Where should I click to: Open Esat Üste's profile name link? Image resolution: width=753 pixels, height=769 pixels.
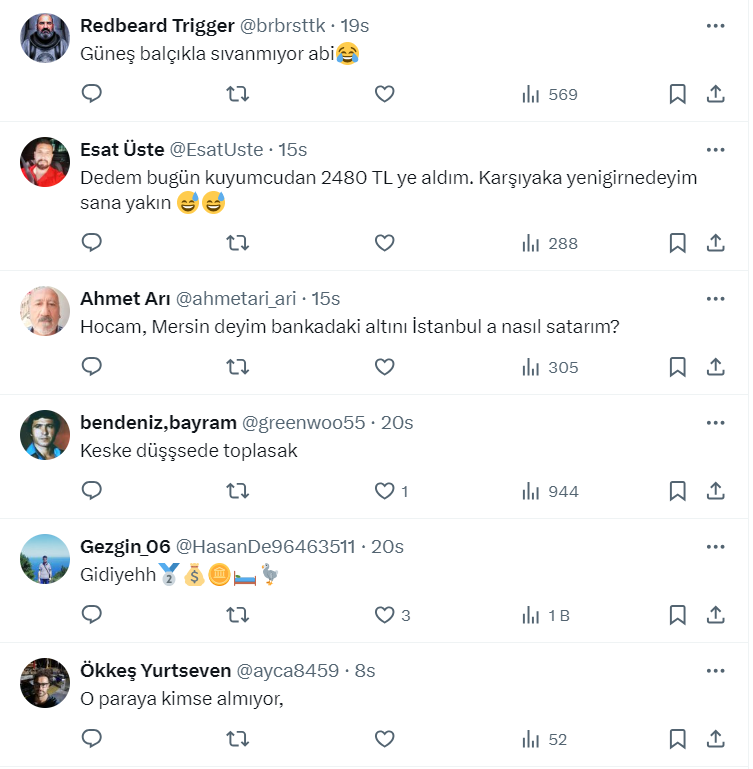tap(122, 150)
